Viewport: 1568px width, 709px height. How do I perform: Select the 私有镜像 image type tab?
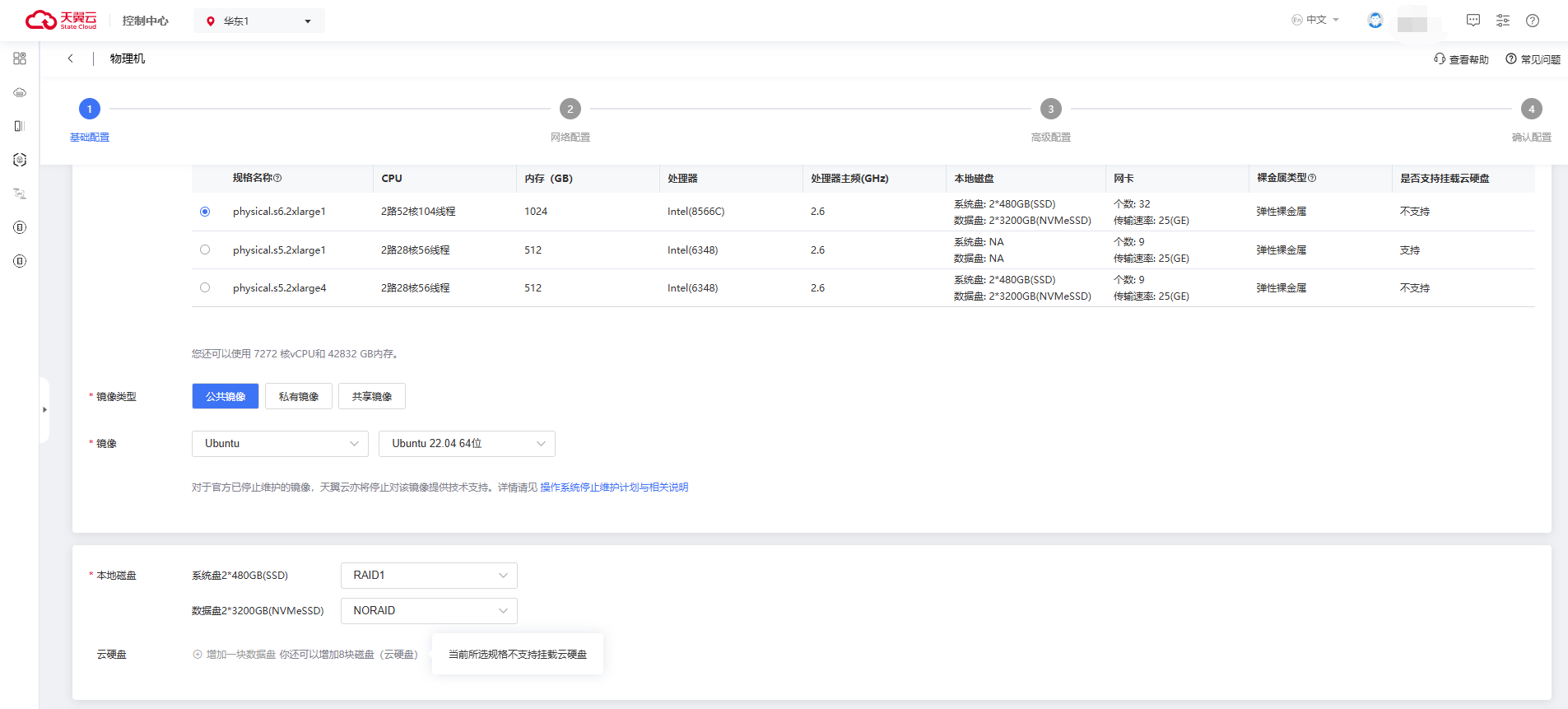(299, 396)
